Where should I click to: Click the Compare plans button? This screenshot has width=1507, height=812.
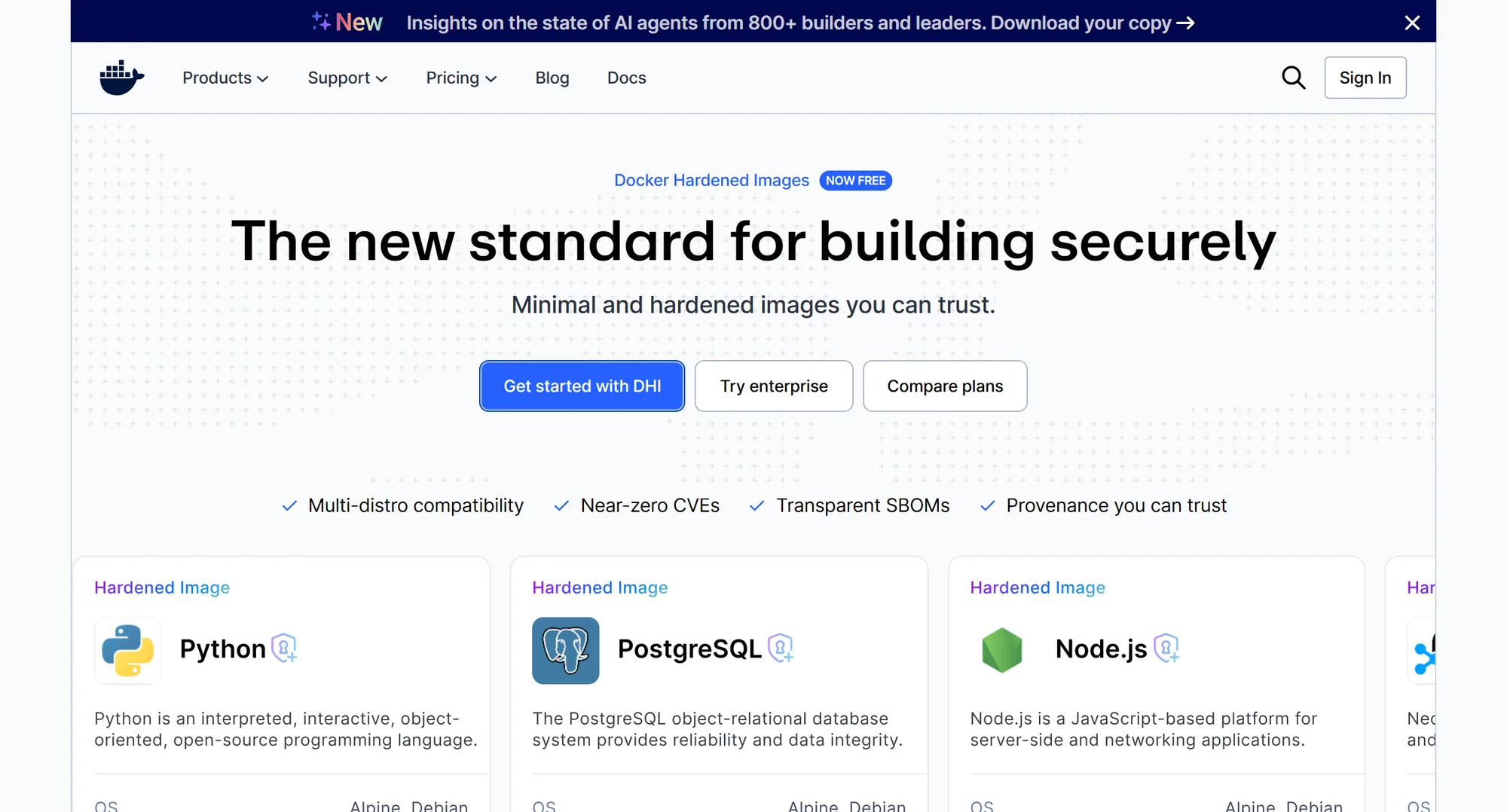point(945,386)
